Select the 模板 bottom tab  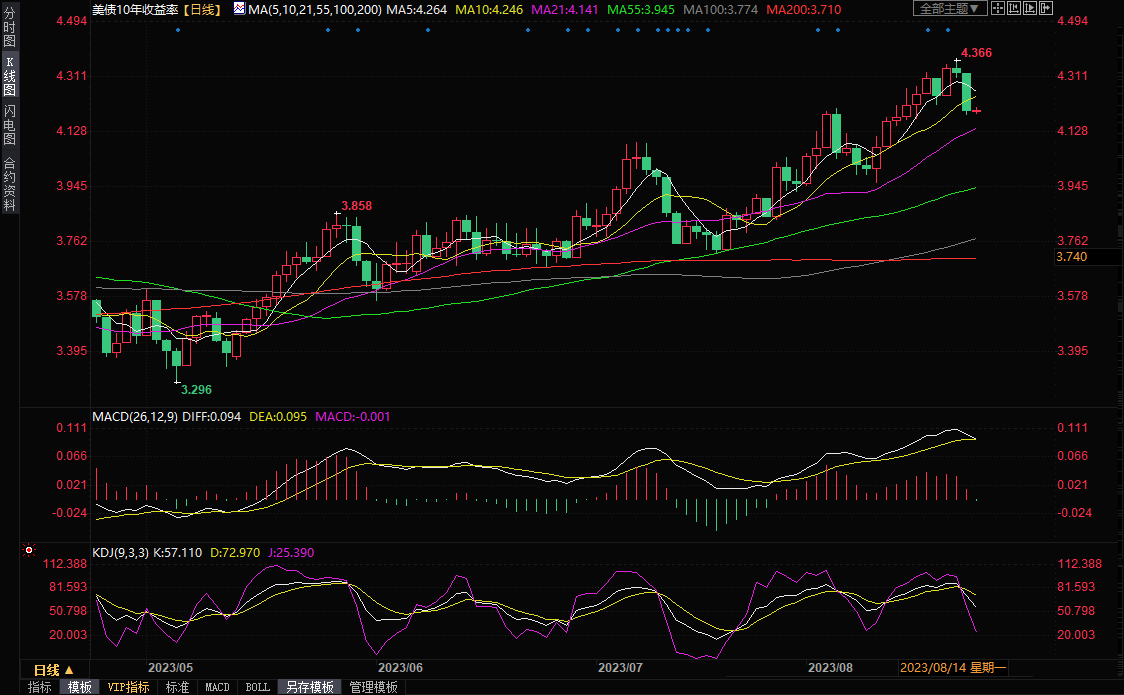click(x=80, y=687)
